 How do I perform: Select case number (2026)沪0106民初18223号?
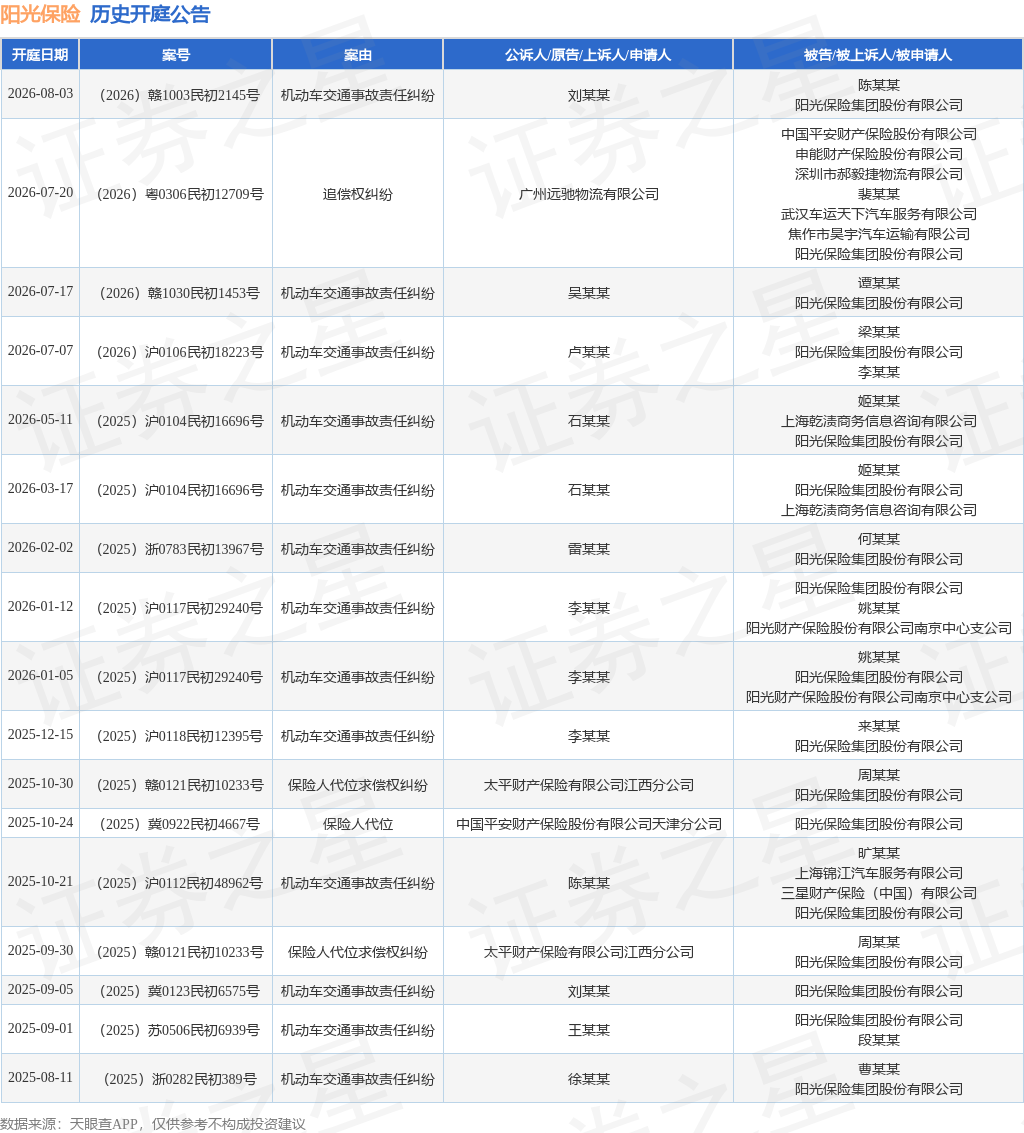point(179,352)
